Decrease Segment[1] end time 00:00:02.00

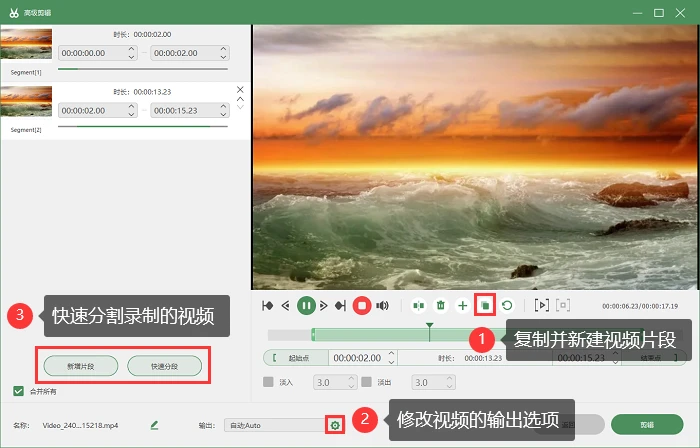click(x=223, y=57)
